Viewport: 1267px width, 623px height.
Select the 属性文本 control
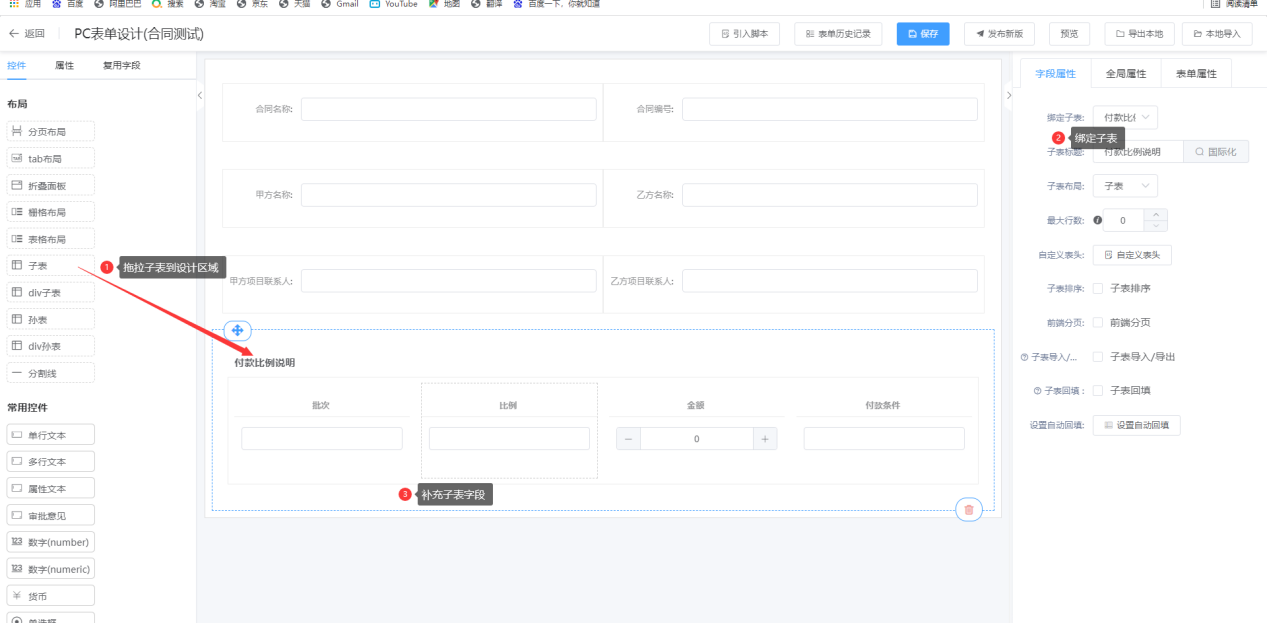51,488
